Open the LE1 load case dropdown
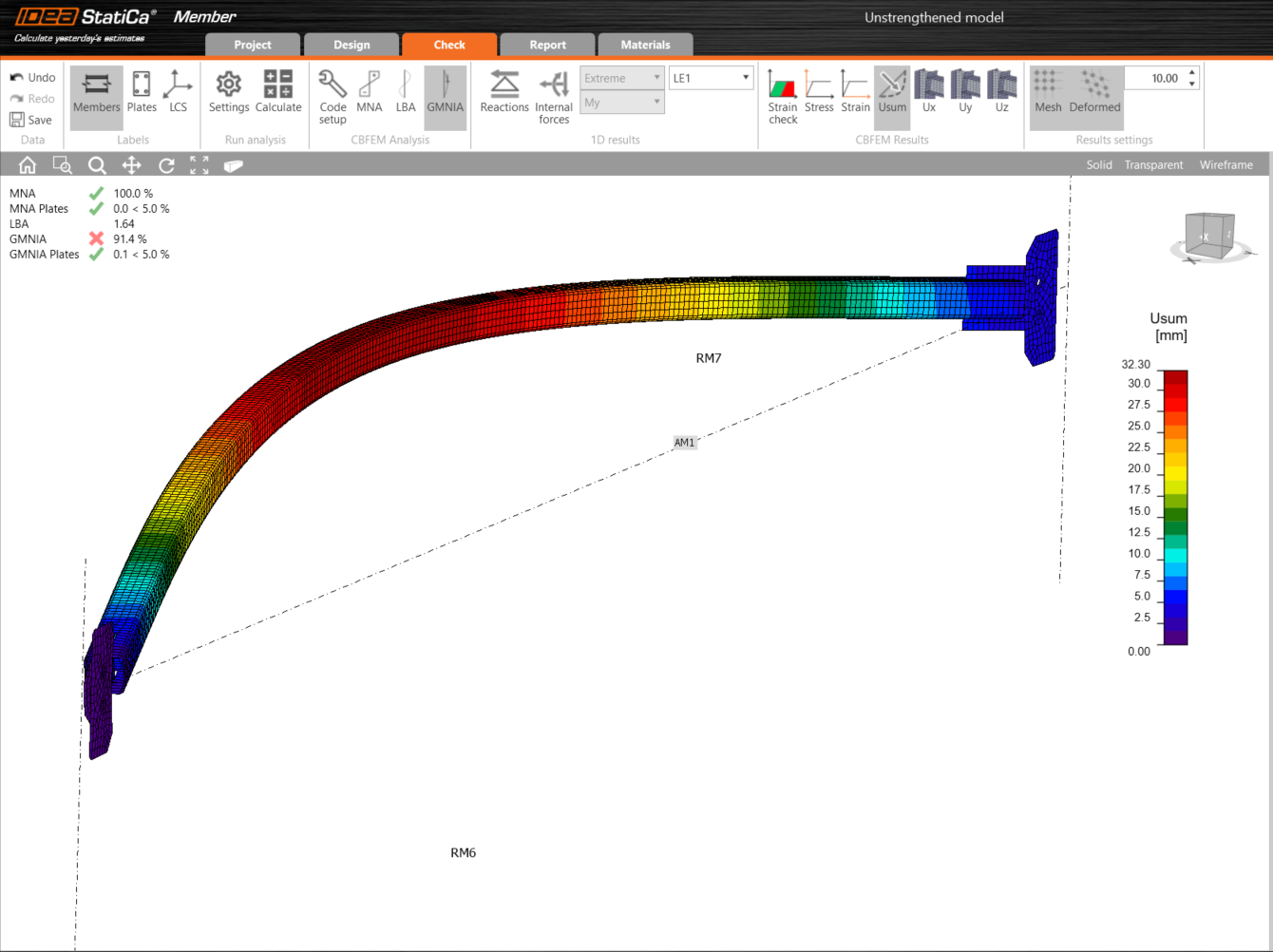Viewport: 1273px width, 952px height. 711,78
